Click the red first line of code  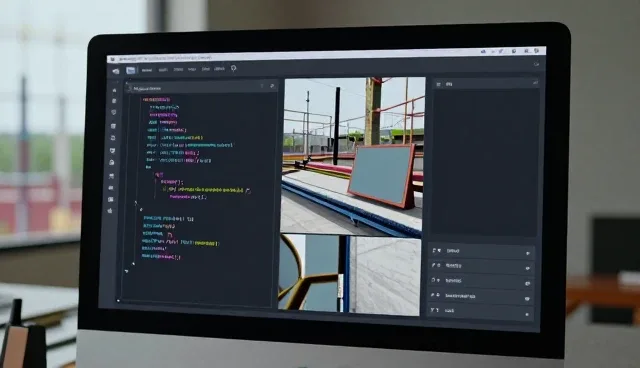click(156, 99)
